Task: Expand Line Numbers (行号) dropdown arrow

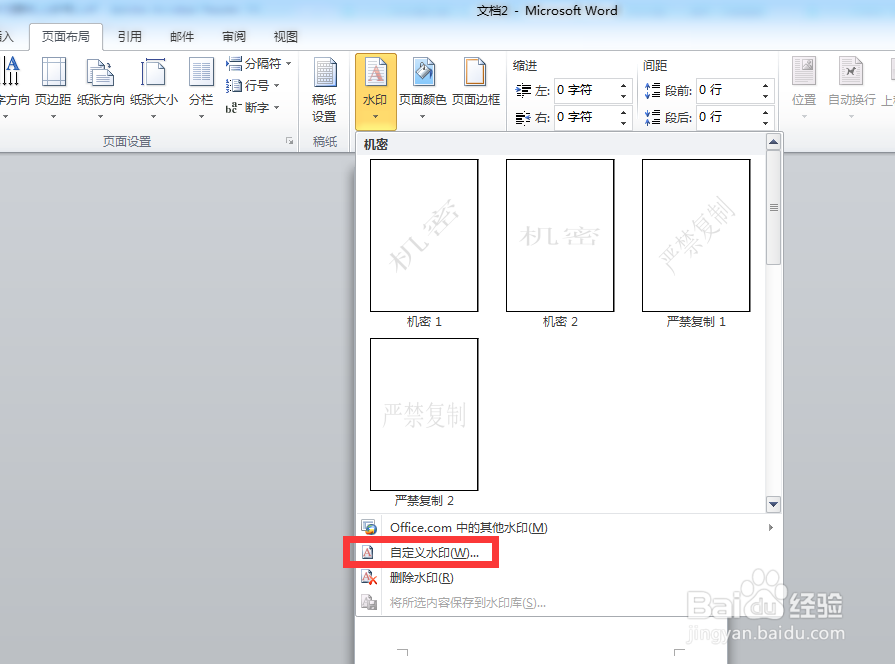Action: (x=276, y=86)
